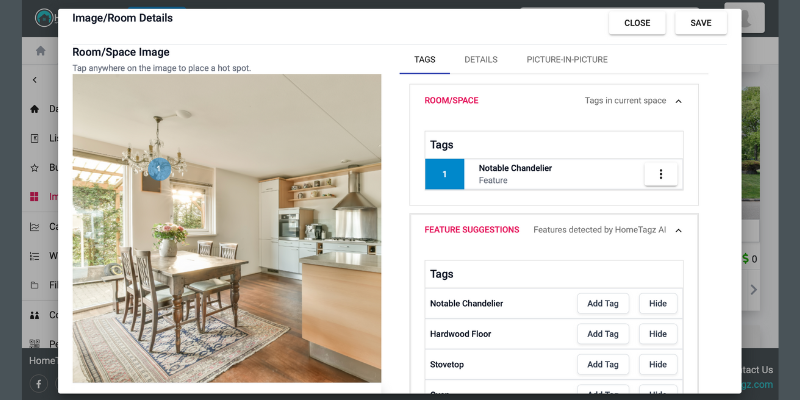Click the blue number 1 tag badge
The image size is (800, 400).
point(444,174)
